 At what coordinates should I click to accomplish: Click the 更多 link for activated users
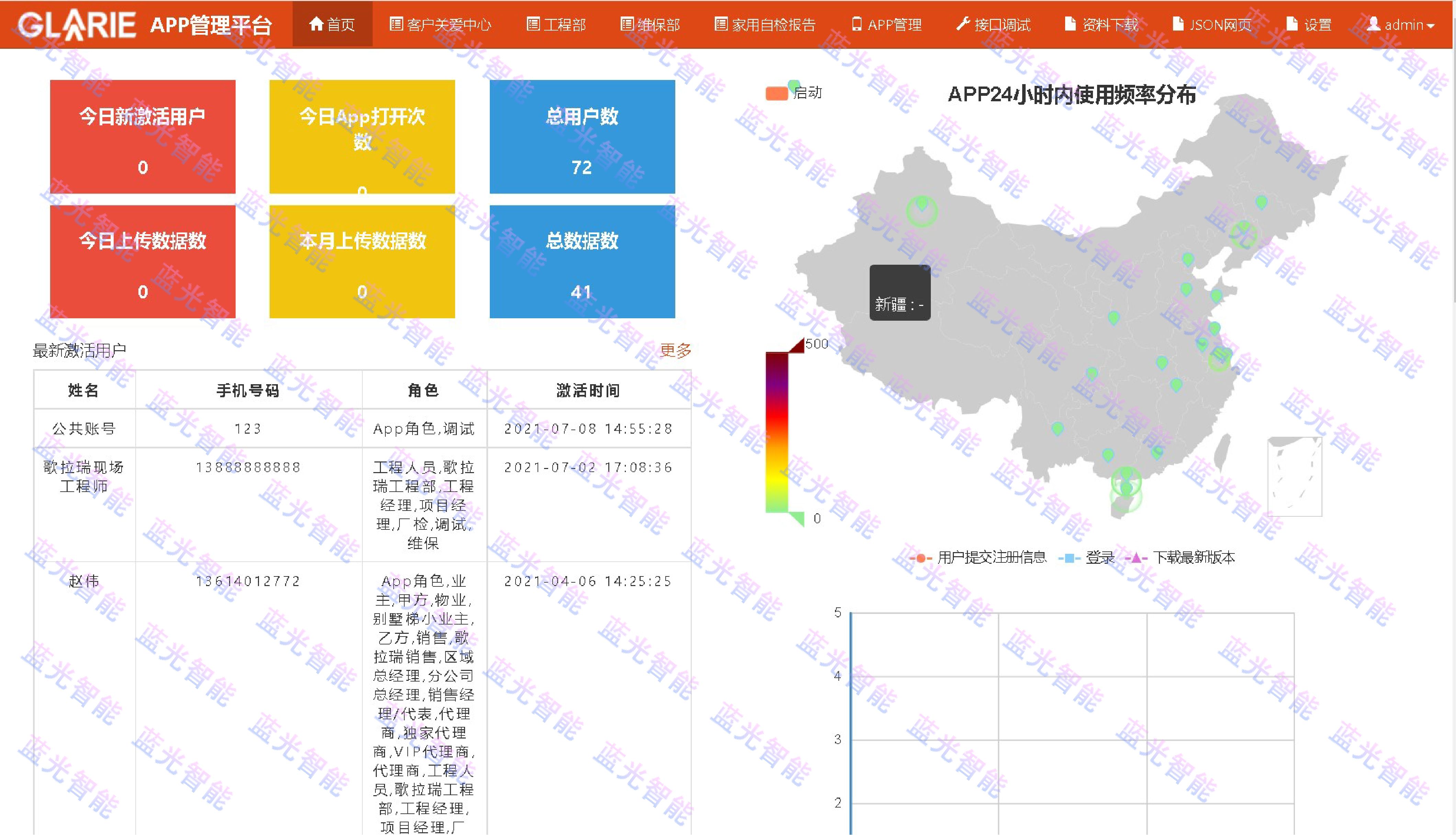(676, 351)
